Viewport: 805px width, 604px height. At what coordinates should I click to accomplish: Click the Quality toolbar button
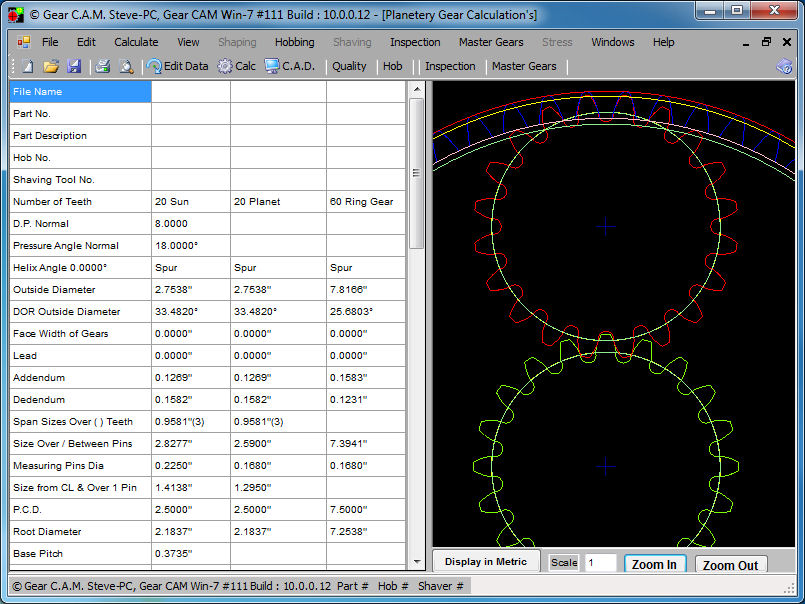click(x=349, y=66)
